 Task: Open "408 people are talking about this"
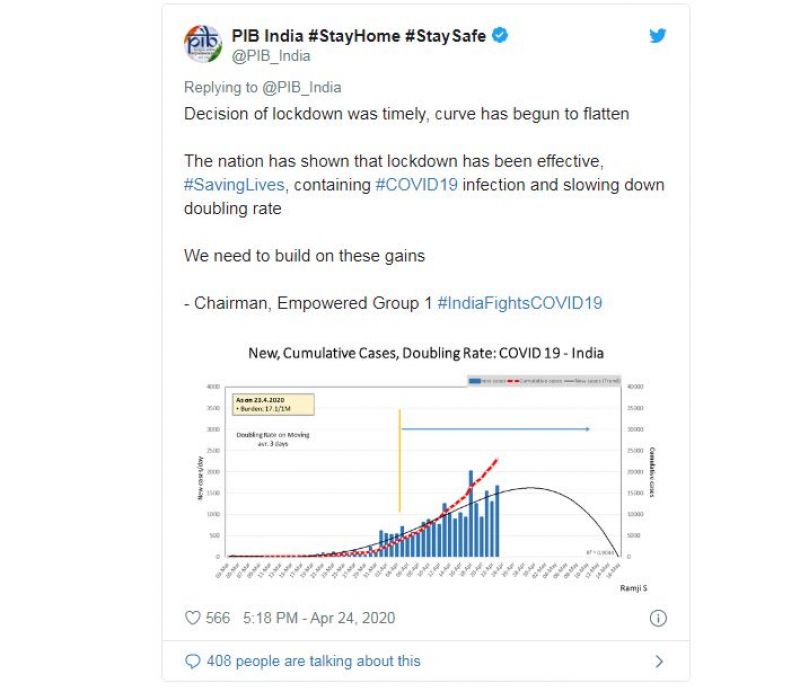(313, 661)
